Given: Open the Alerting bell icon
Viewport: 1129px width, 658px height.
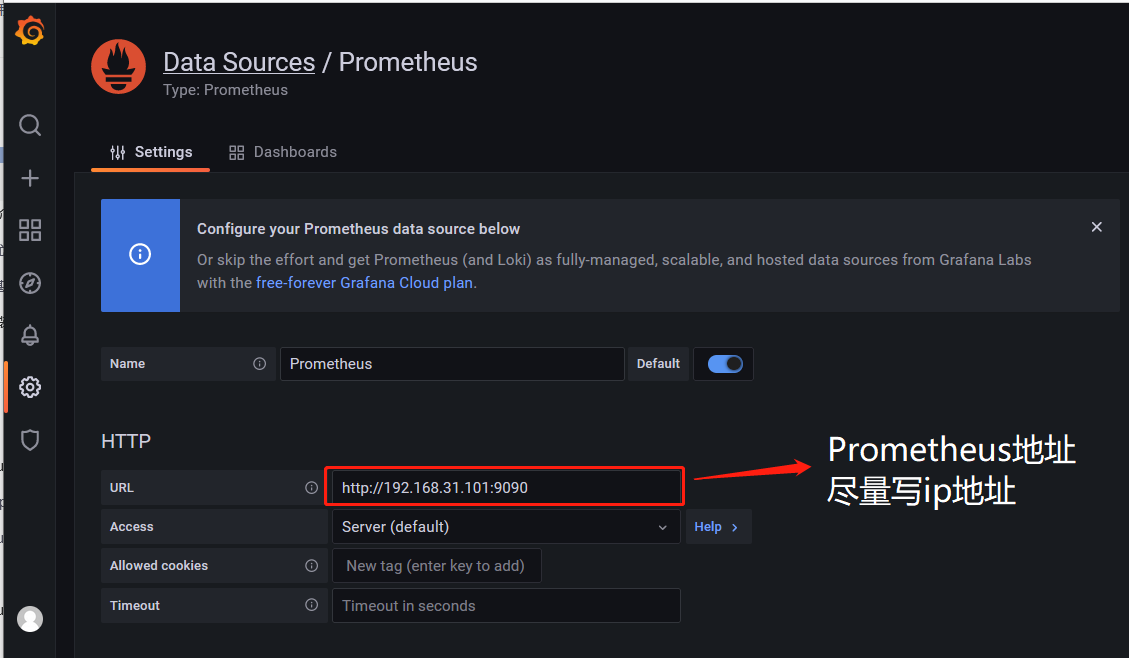Looking at the screenshot, I should 29,335.
